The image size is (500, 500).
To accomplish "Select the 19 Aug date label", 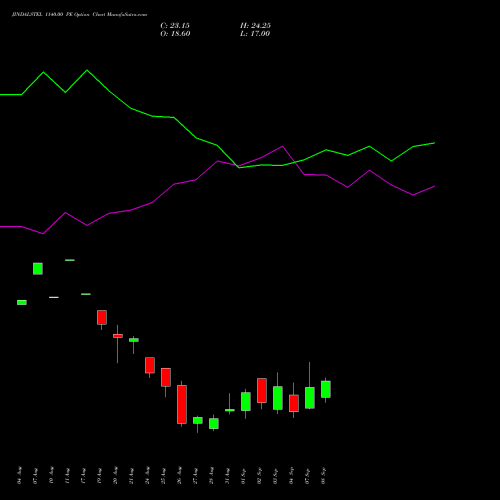I will (x=99, y=475).
